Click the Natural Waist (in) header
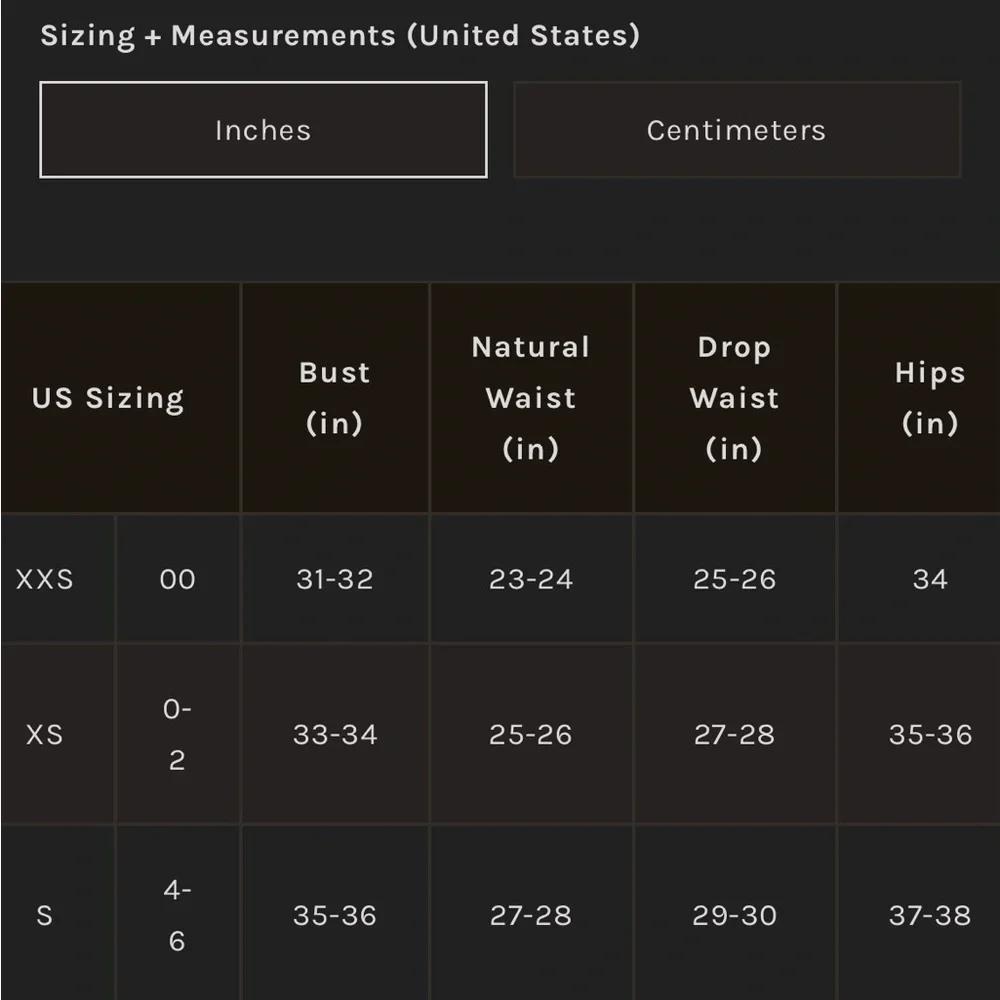Screen dimensions: 1000x1000 pos(531,398)
